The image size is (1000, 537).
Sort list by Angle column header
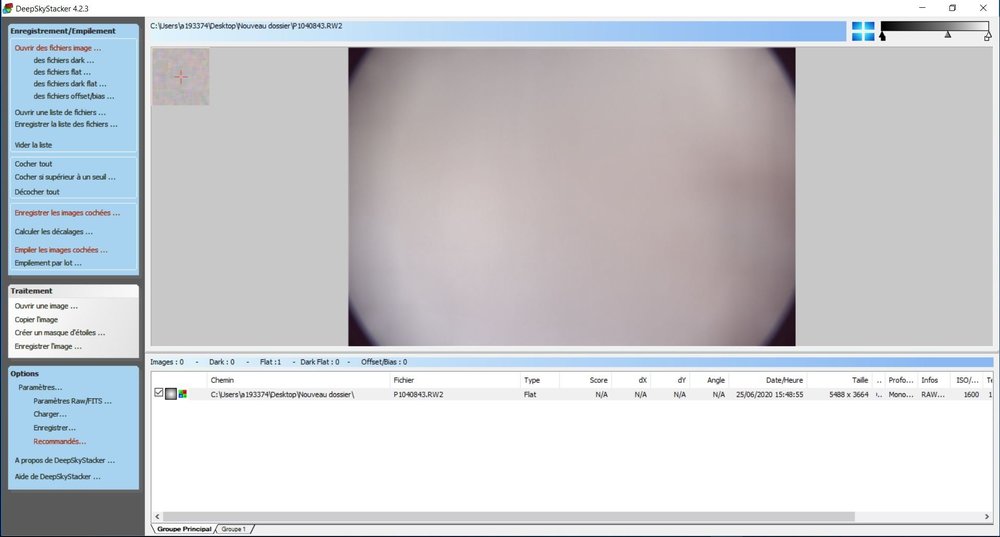(709, 380)
